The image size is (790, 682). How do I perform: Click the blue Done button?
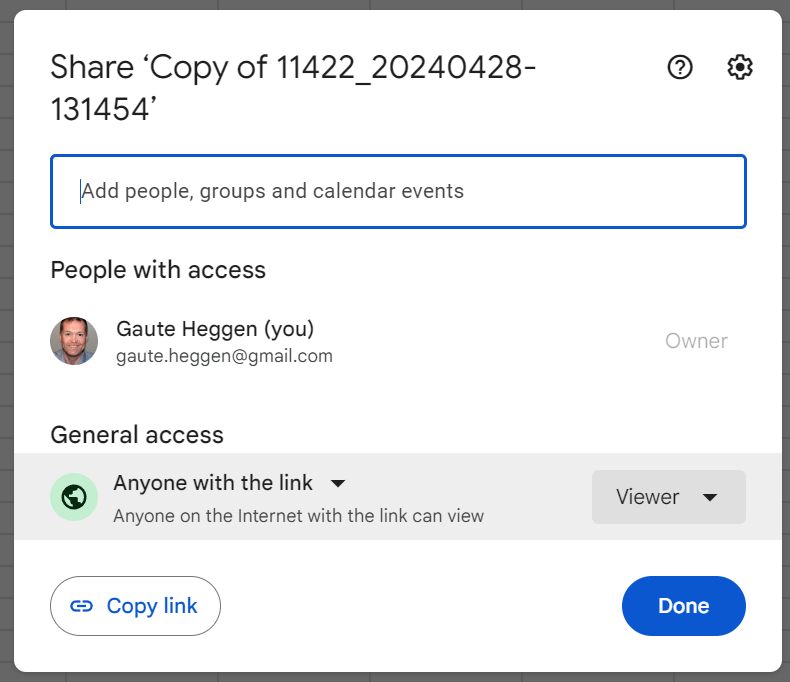point(684,606)
